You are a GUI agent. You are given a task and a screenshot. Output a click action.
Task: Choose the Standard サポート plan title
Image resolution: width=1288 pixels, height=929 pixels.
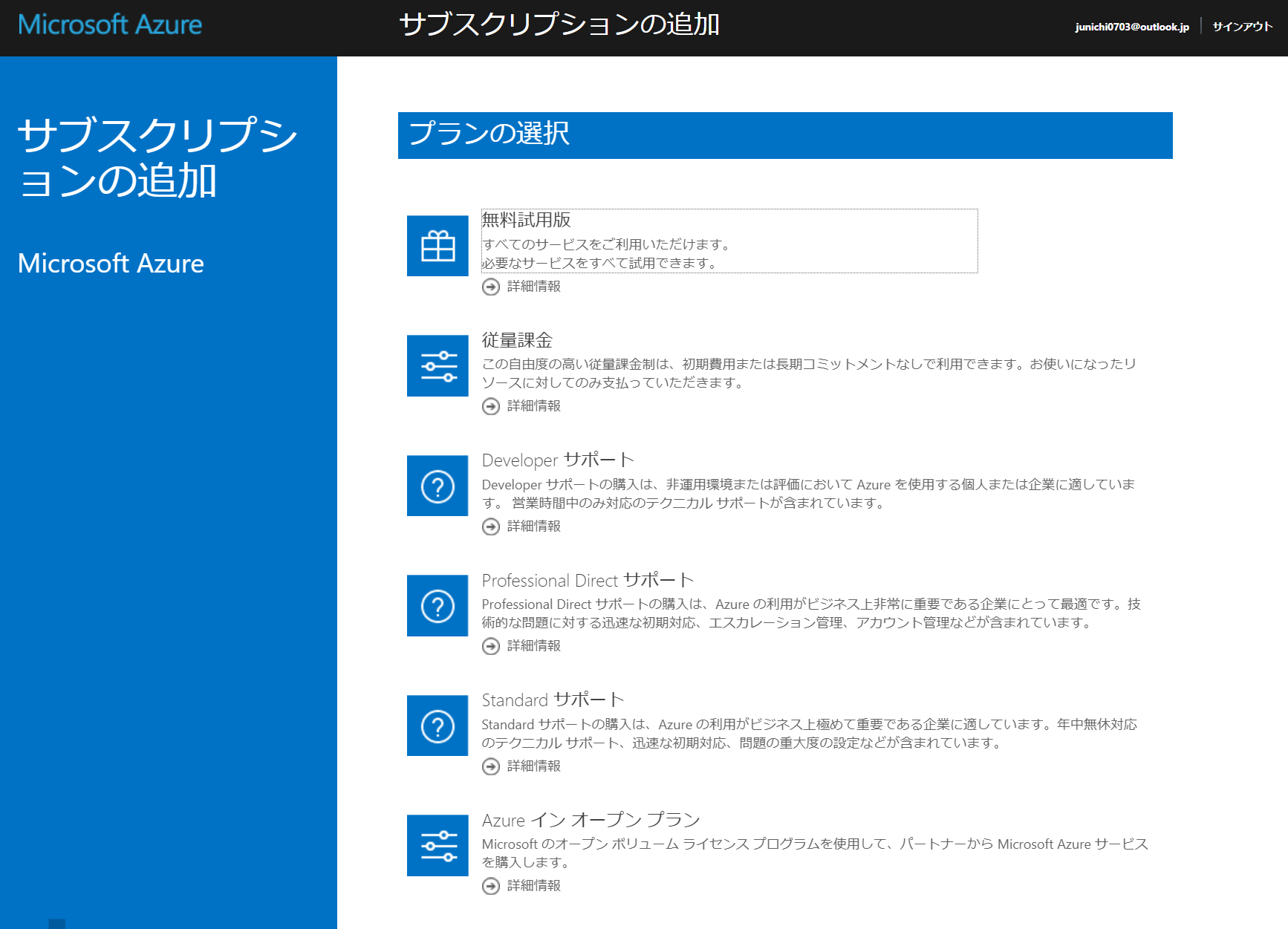click(x=553, y=700)
